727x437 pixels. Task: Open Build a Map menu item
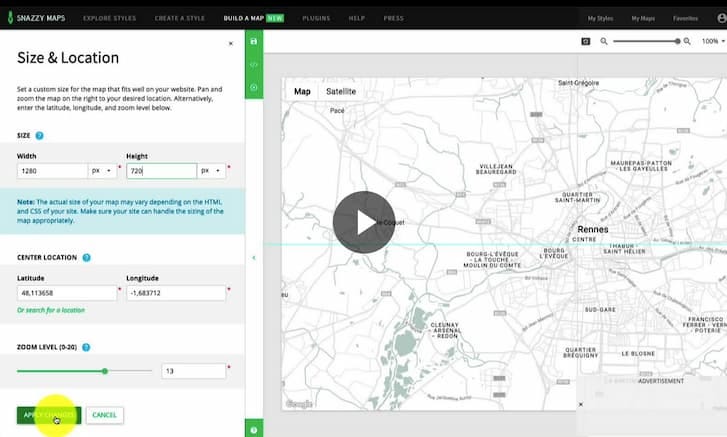(x=253, y=18)
